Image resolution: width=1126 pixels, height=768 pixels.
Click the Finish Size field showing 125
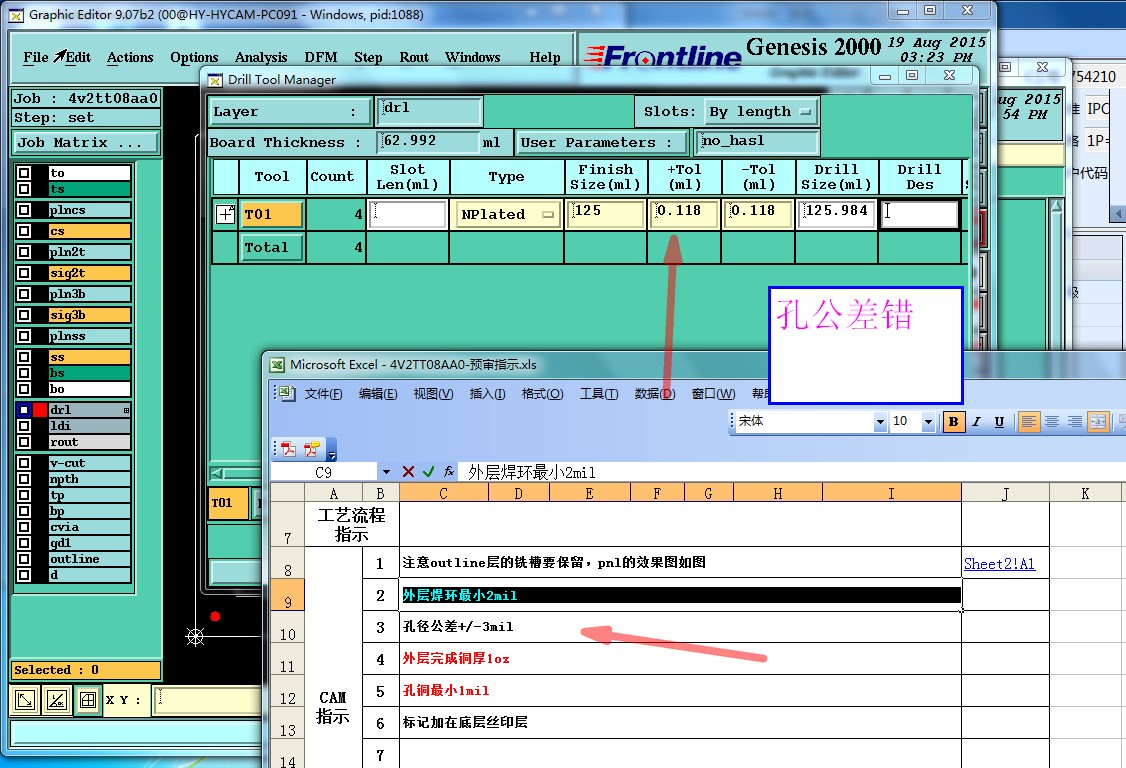[x=605, y=214]
